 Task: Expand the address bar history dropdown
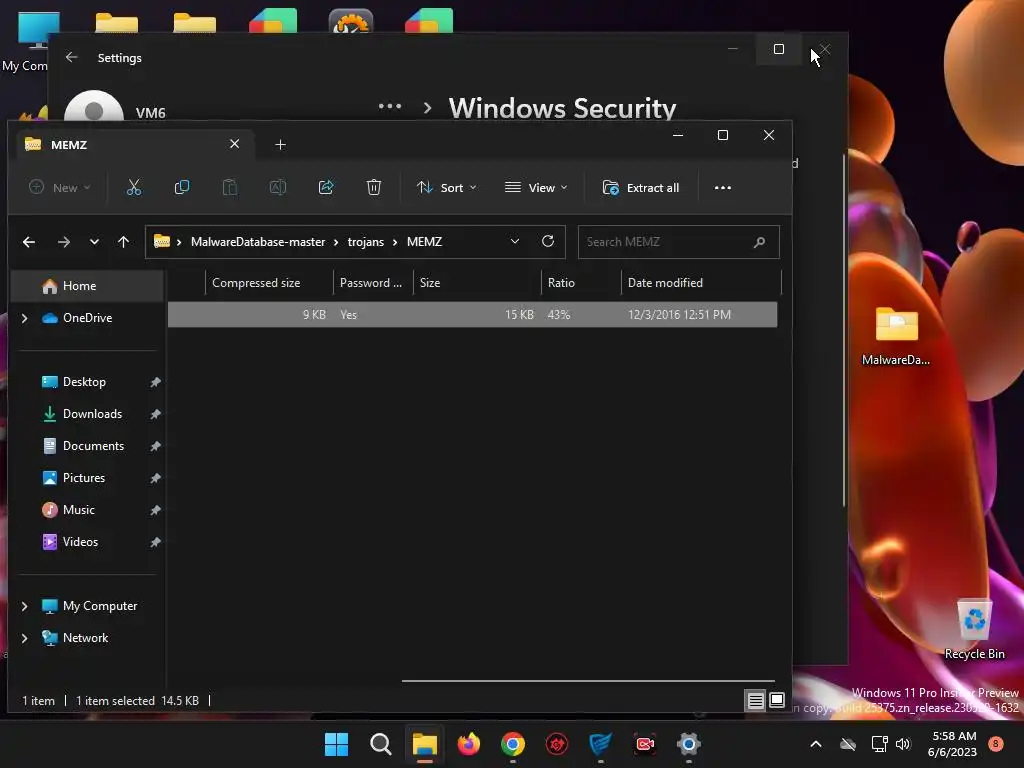click(515, 241)
